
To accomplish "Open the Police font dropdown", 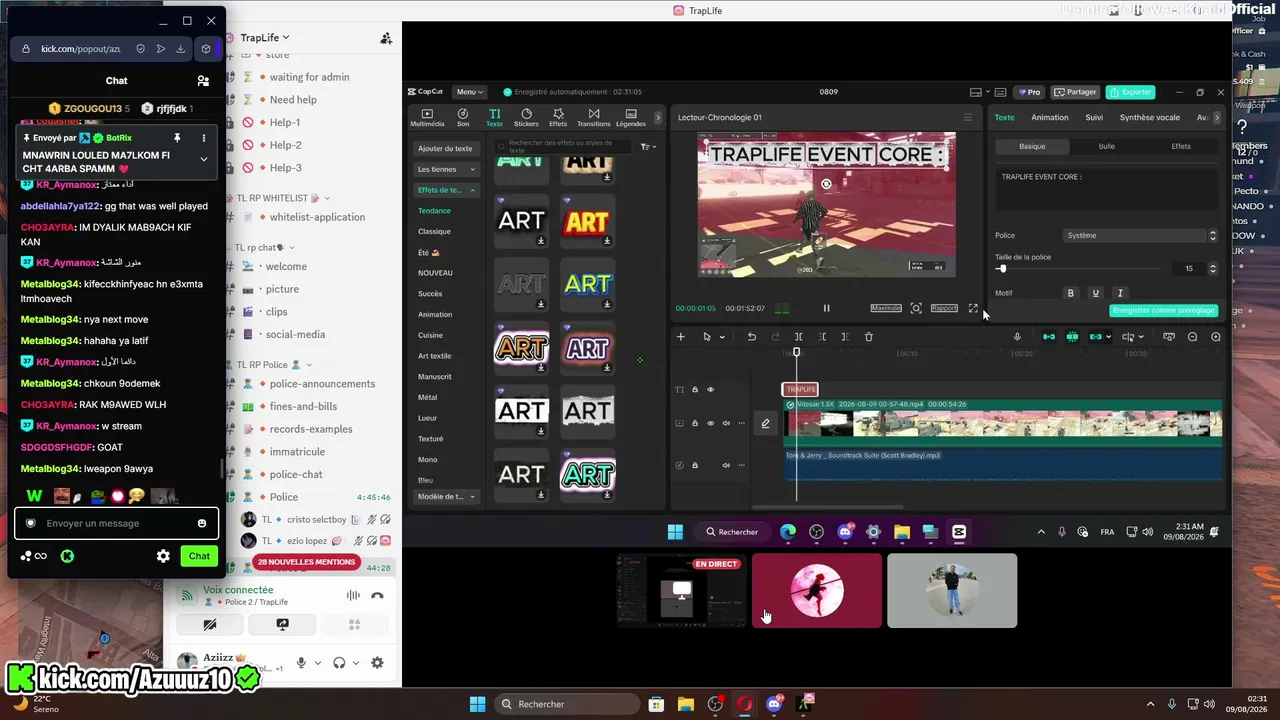I will tap(1141, 236).
